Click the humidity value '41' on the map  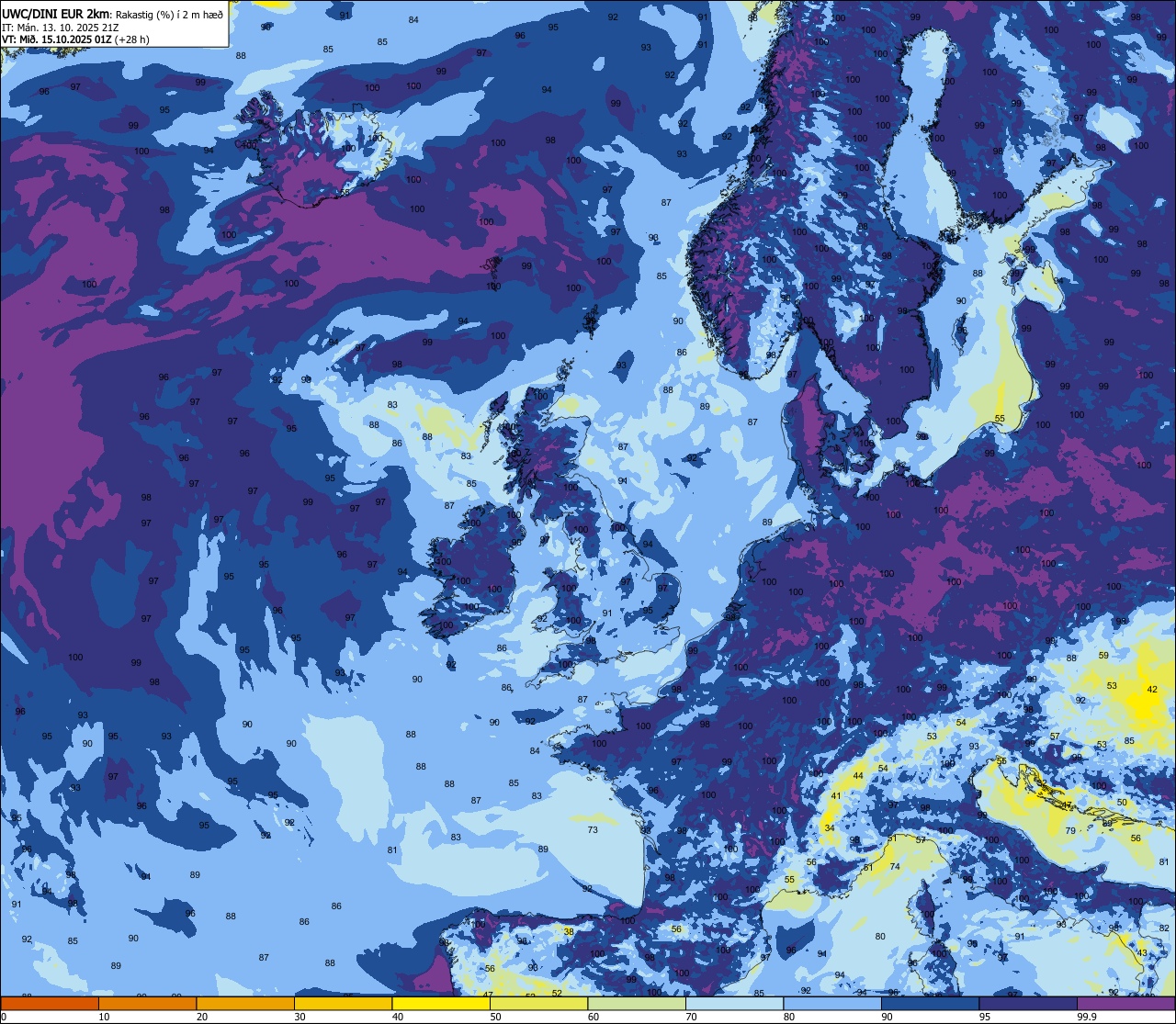[836, 796]
